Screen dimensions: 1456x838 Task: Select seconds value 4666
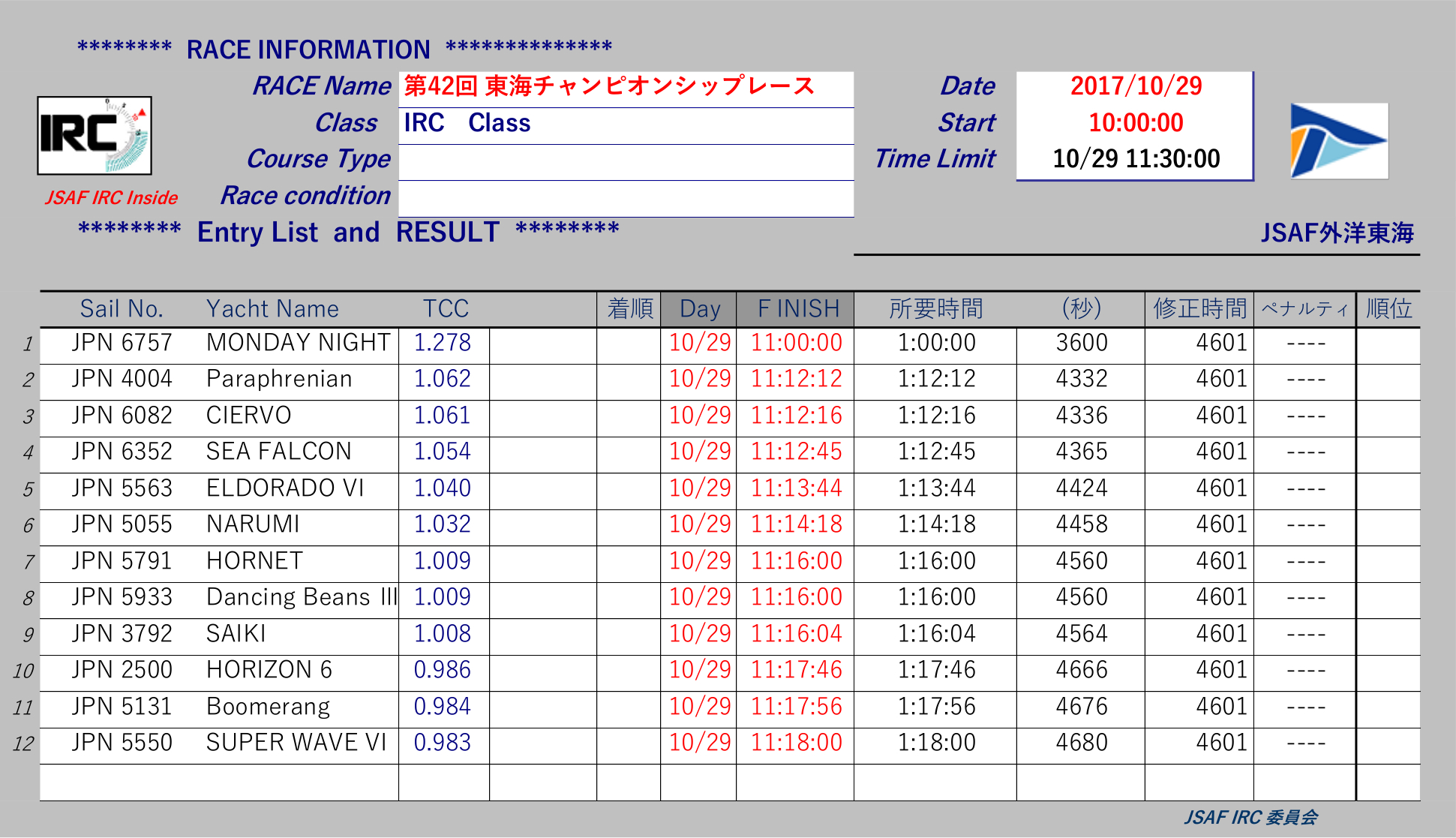tap(1082, 670)
